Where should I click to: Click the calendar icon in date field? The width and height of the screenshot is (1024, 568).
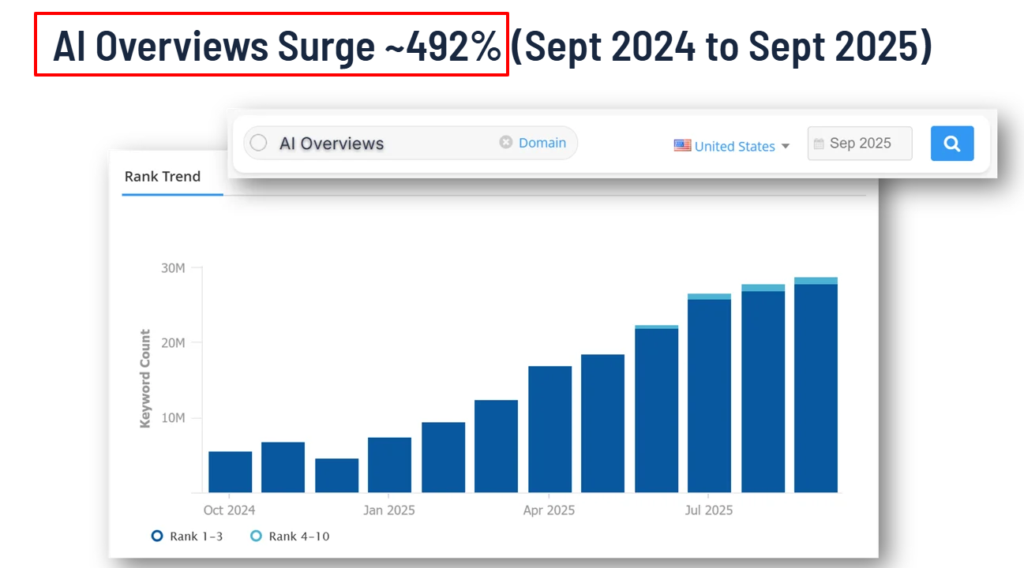818,144
